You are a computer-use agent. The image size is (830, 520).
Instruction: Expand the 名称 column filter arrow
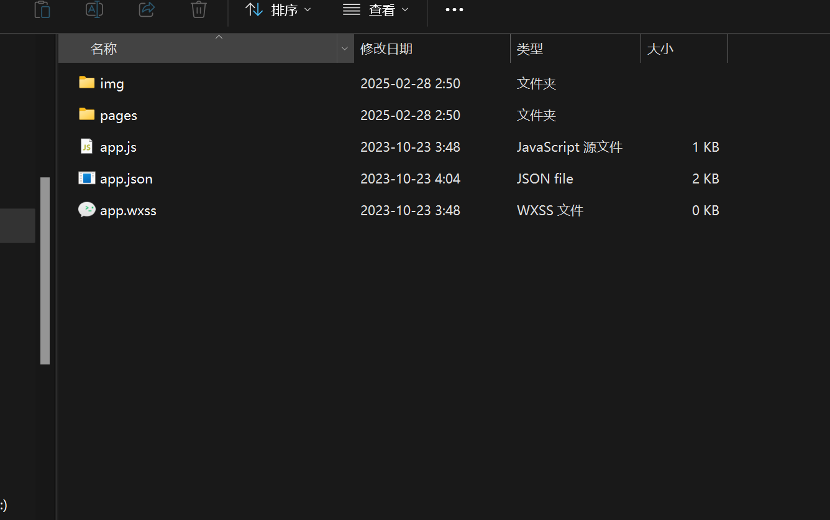click(344, 49)
